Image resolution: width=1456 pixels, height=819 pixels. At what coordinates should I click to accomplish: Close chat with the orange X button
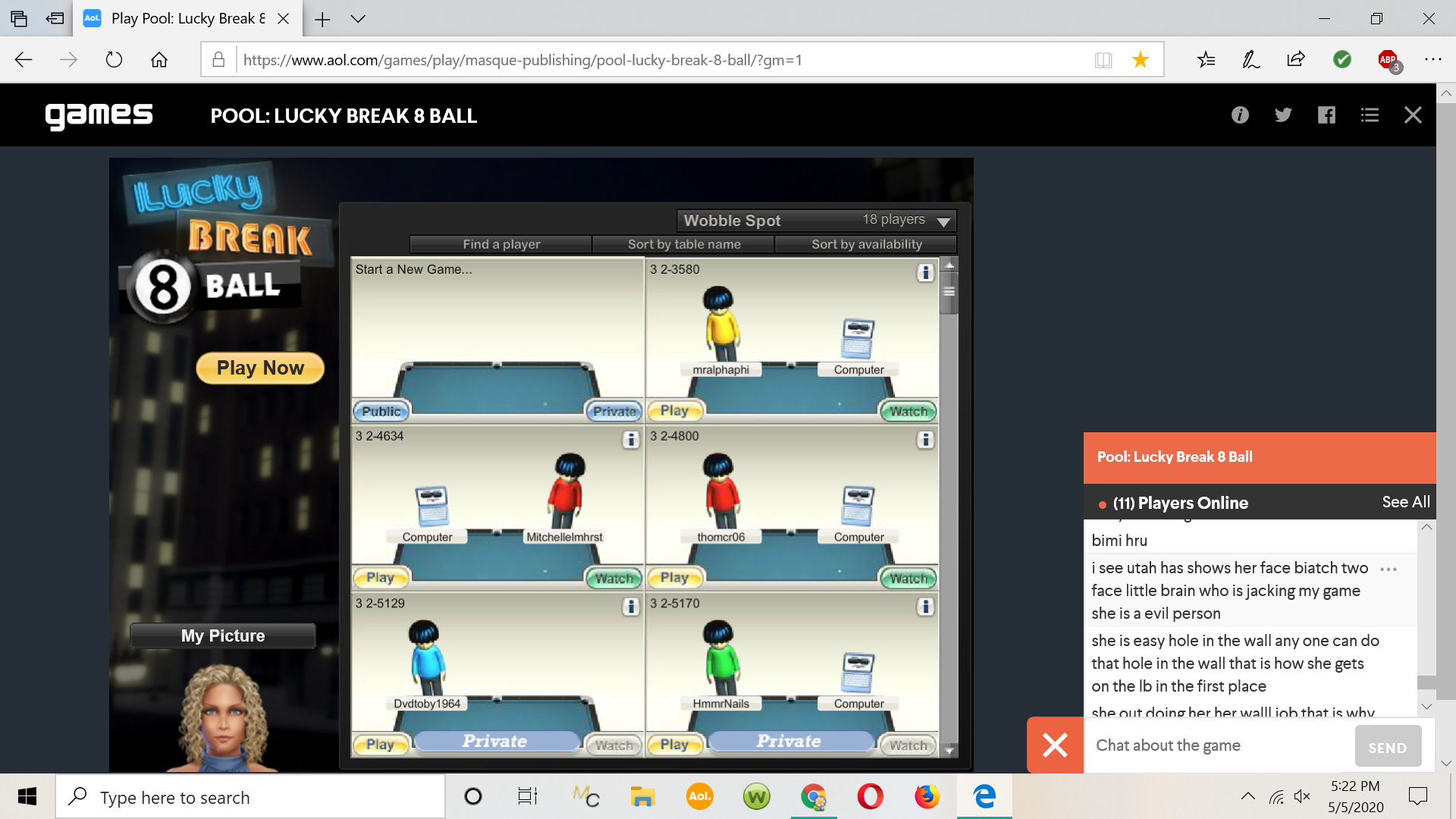pyautogui.click(x=1055, y=745)
